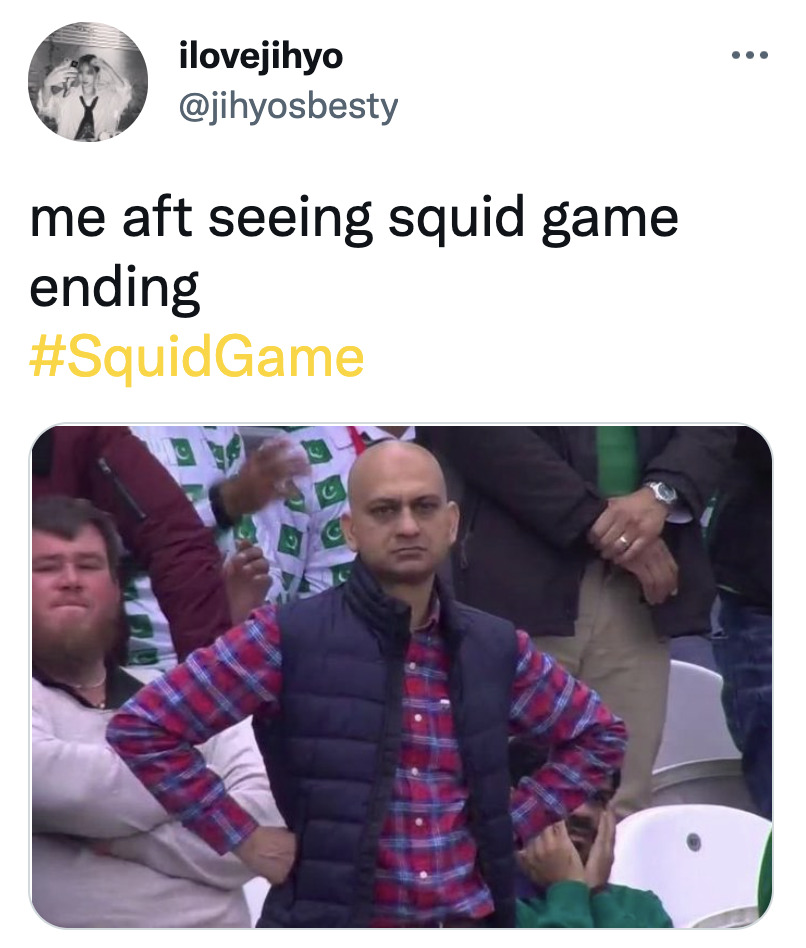
Task: Click the word 'ending' in the tweet
Action: click(x=114, y=288)
